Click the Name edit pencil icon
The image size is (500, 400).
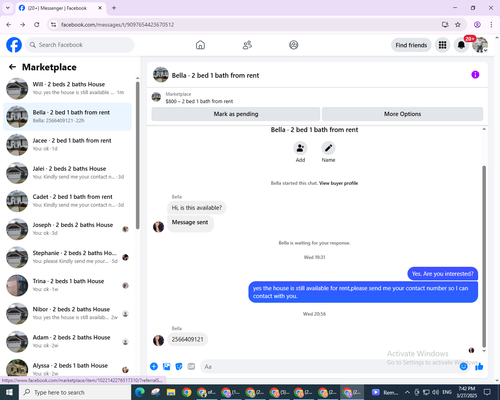328,148
